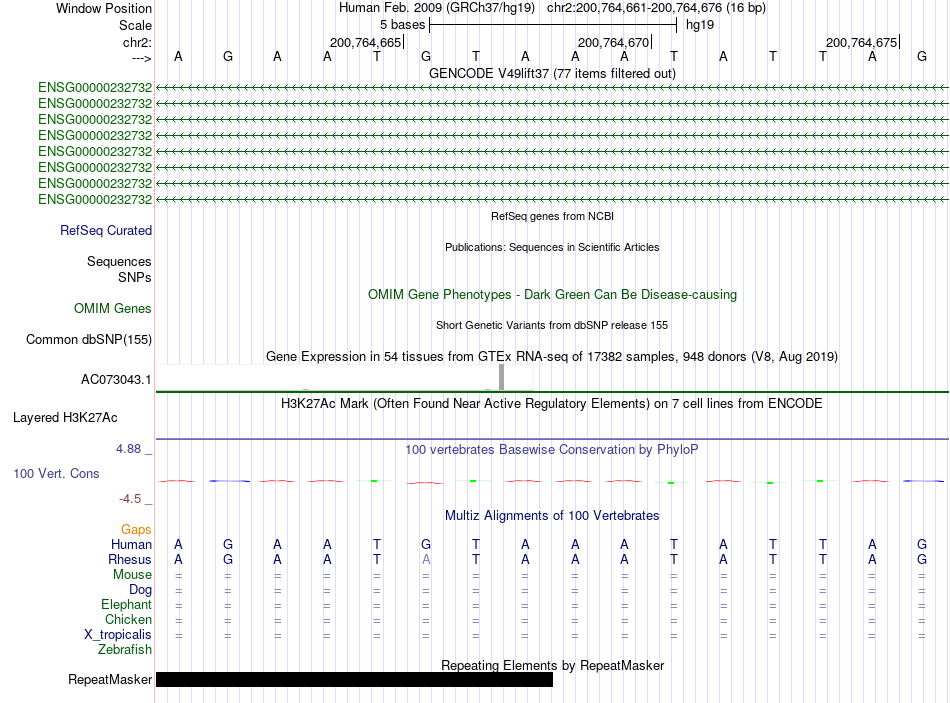Click the 200,764,675 position marker

(862, 42)
